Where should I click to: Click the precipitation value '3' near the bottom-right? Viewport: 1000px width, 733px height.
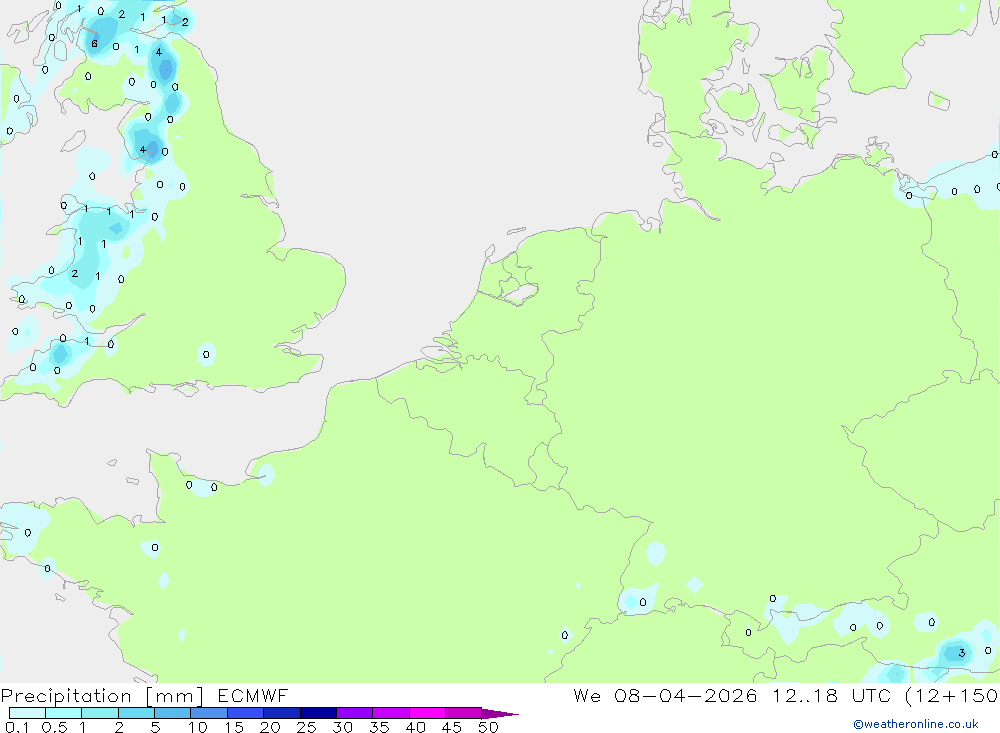962,653
